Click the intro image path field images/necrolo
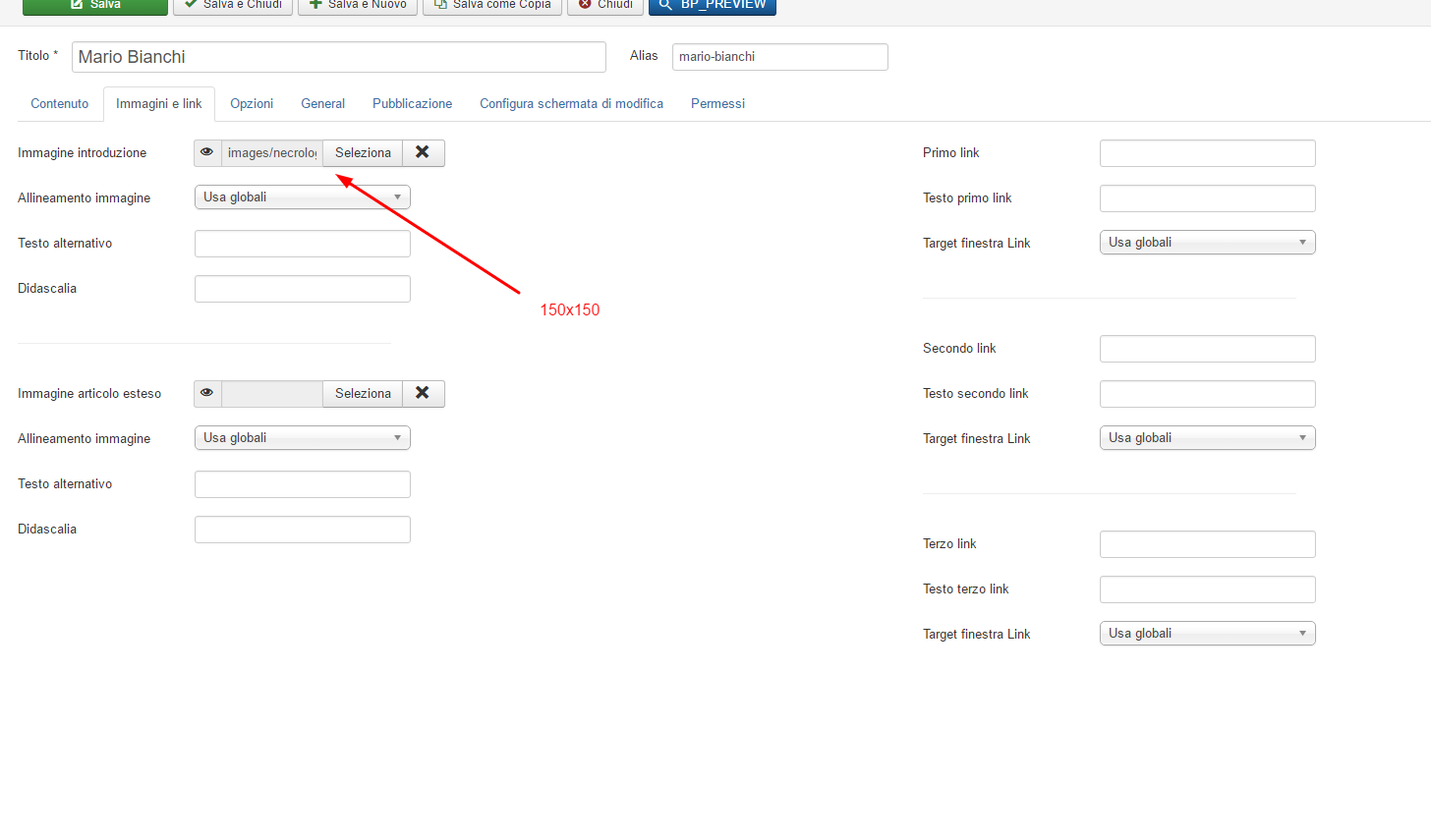1431x840 pixels. pyautogui.click(x=272, y=152)
